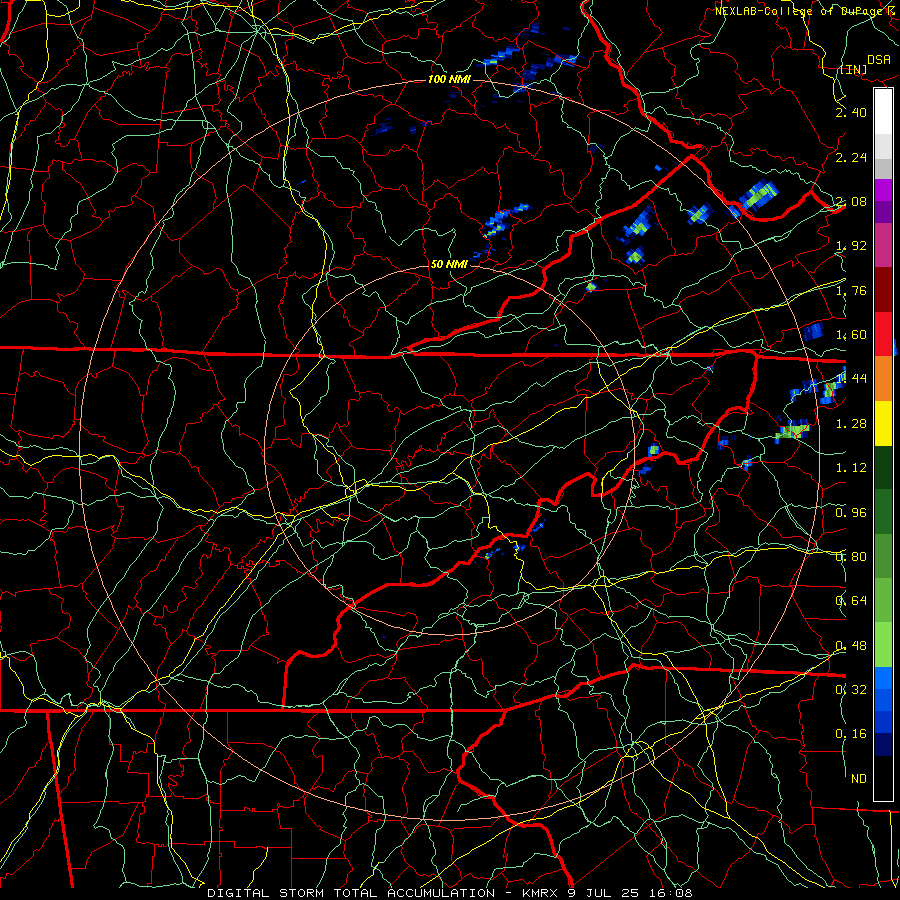The height and width of the screenshot is (900, 900).
Task: Click the '50 NMI' range ring label
Action: pos(449,264)
